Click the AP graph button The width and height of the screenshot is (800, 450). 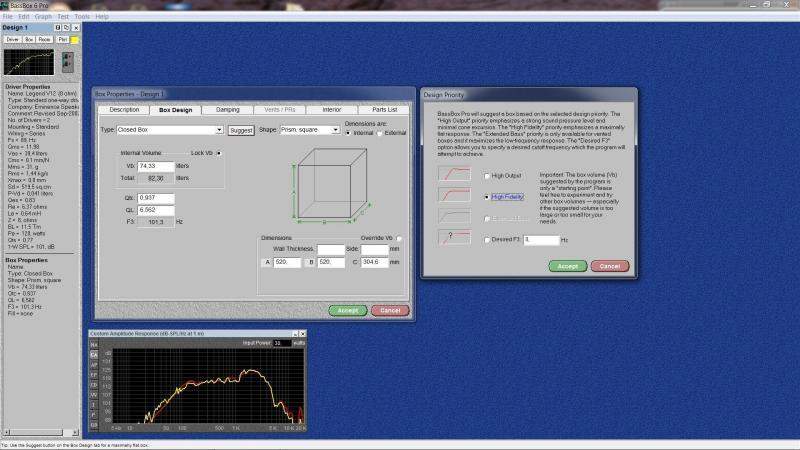click(94, 366)
